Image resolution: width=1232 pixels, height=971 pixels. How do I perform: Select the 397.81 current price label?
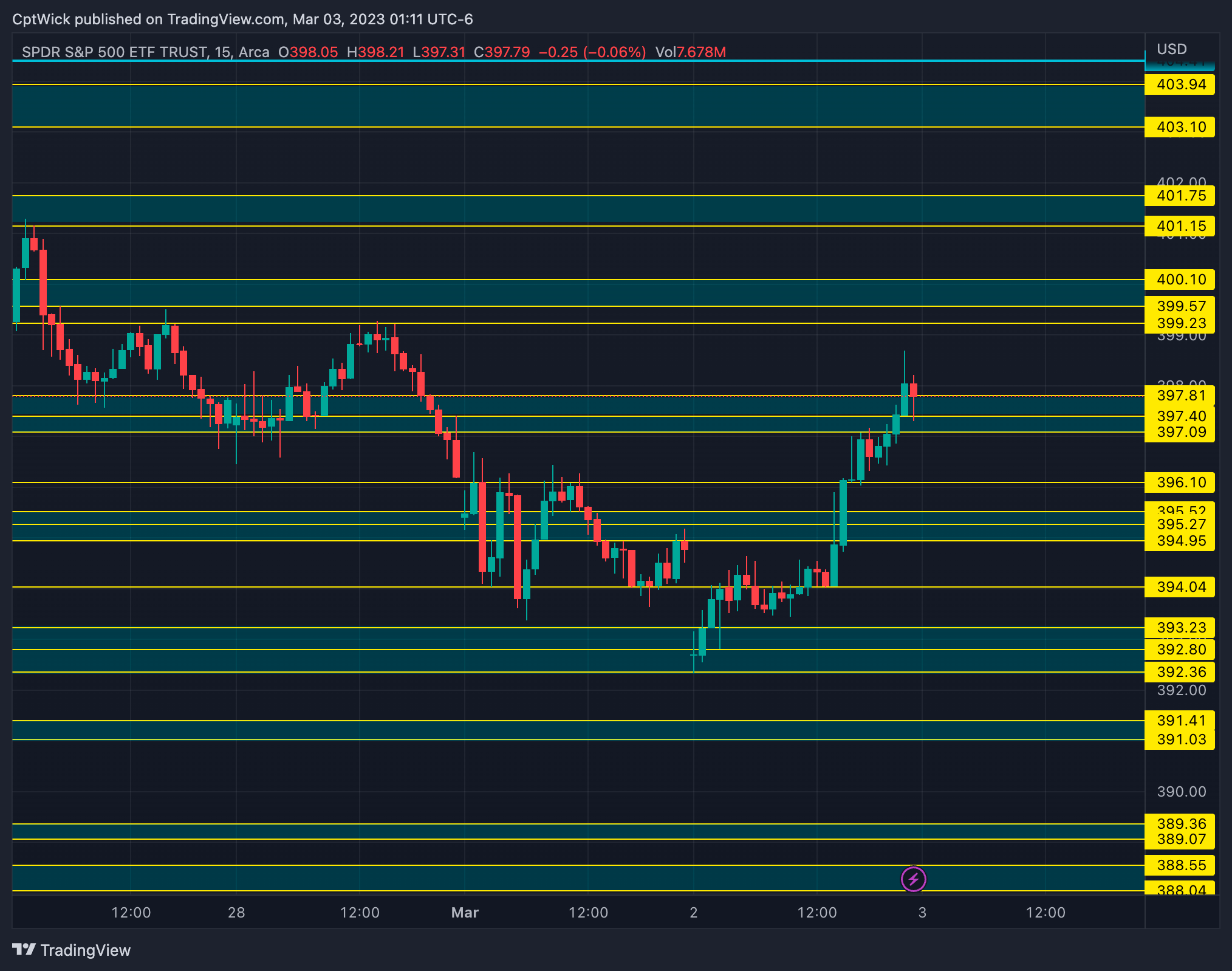pos(1180,396)
